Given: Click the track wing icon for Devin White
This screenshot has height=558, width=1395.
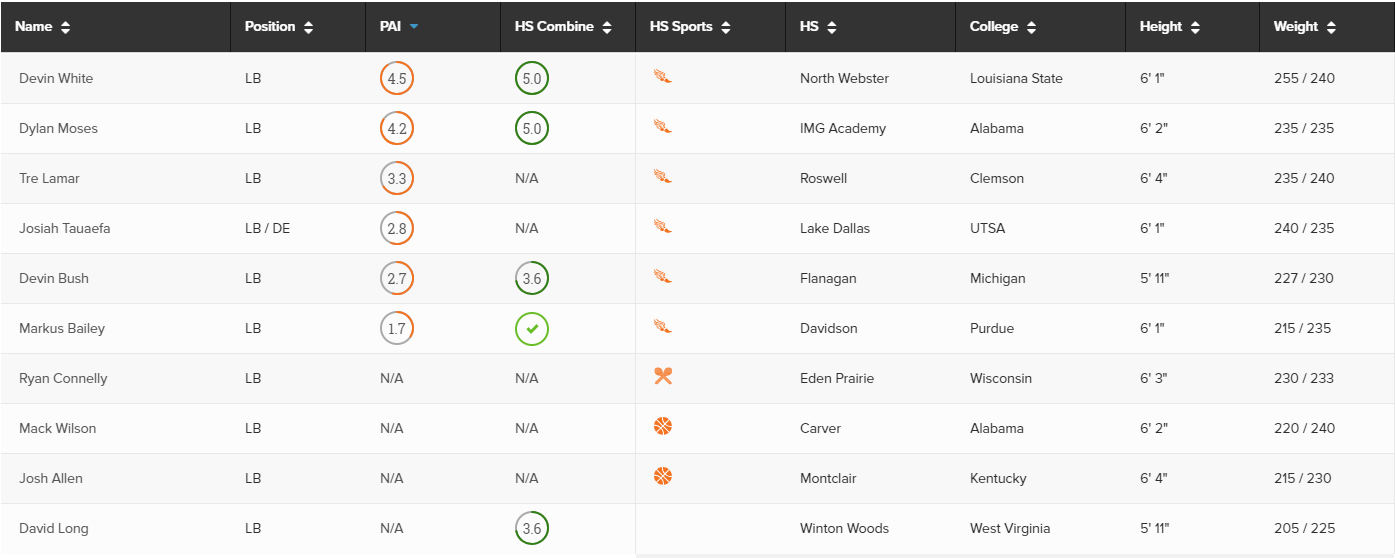Looking at the screenshot, I should [662, 76].
